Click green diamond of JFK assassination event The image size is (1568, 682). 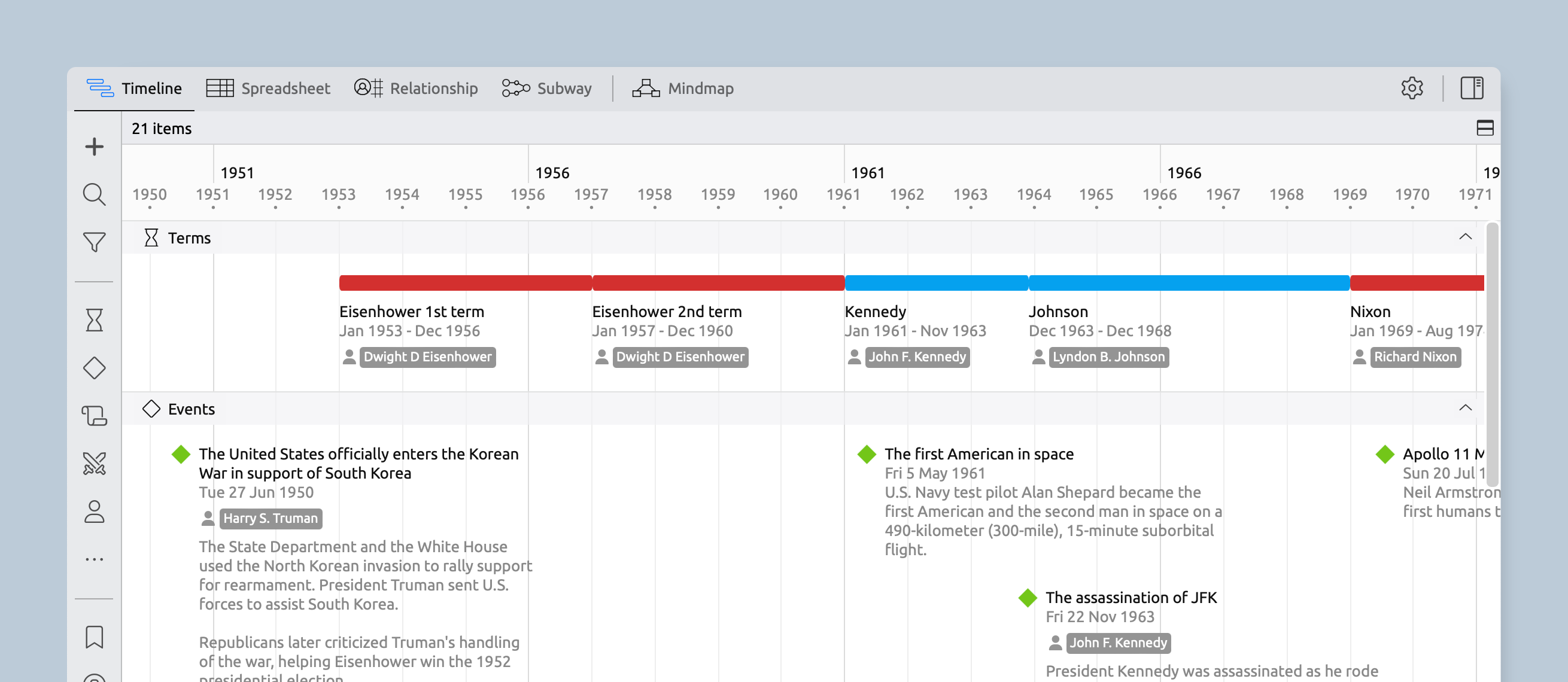pyautogui.click(x=1028, y=598)
